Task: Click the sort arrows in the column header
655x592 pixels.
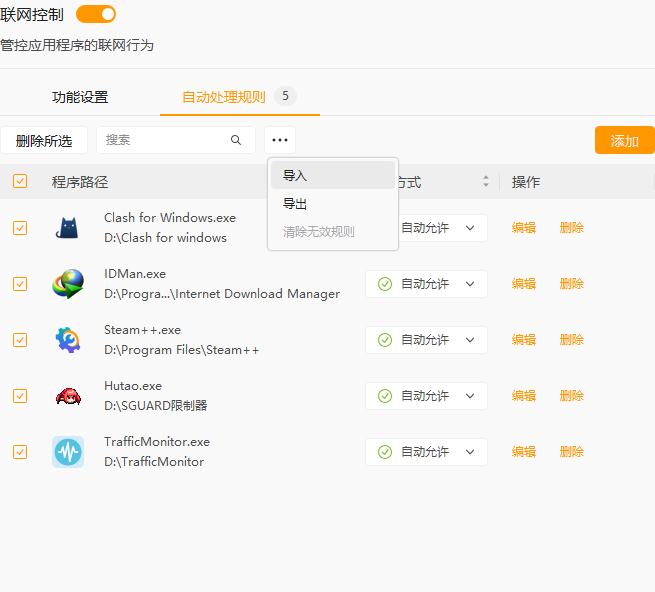Action: tap(486, 182)
